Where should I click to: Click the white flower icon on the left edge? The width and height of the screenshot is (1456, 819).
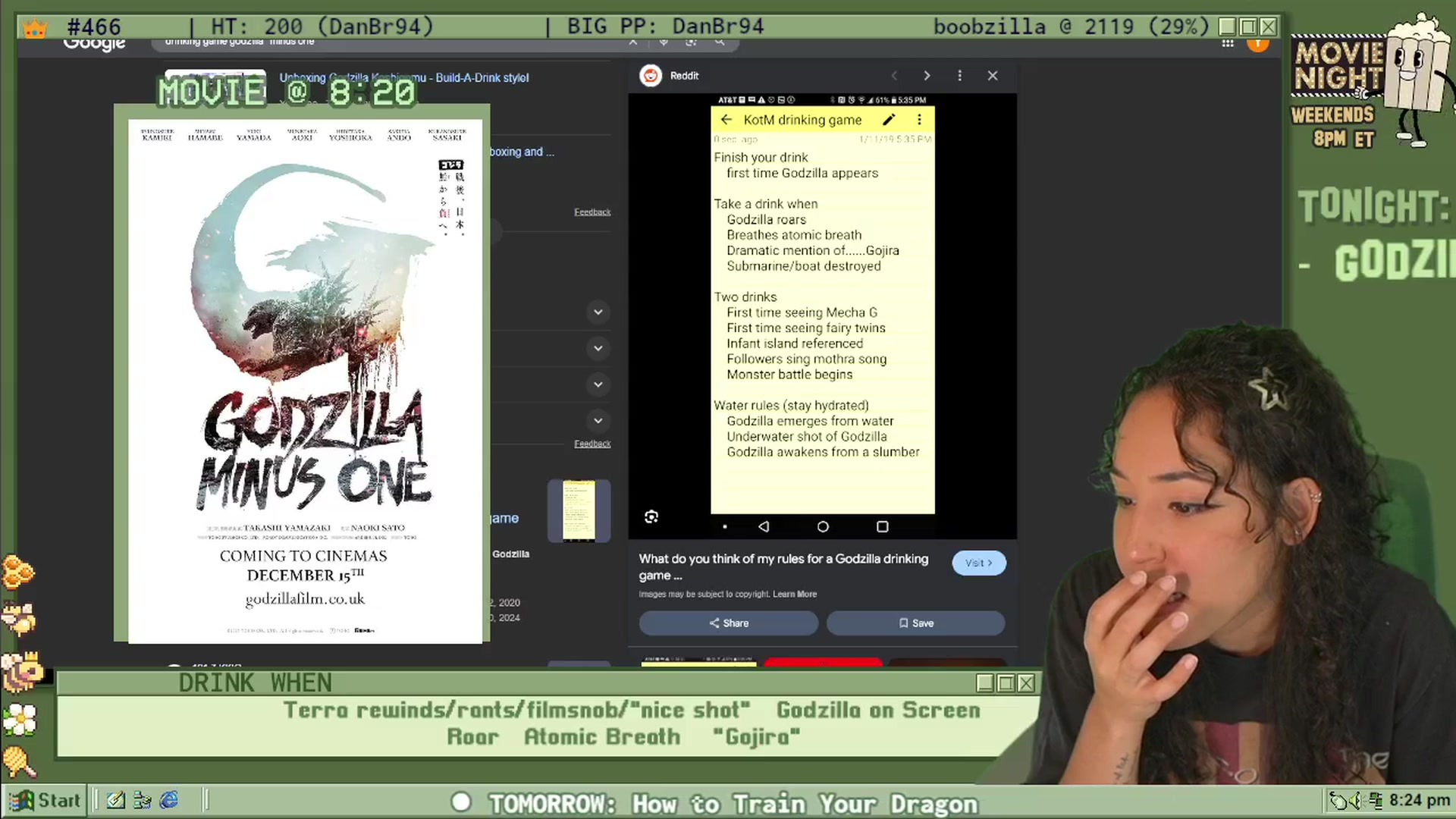coord(20,719)
